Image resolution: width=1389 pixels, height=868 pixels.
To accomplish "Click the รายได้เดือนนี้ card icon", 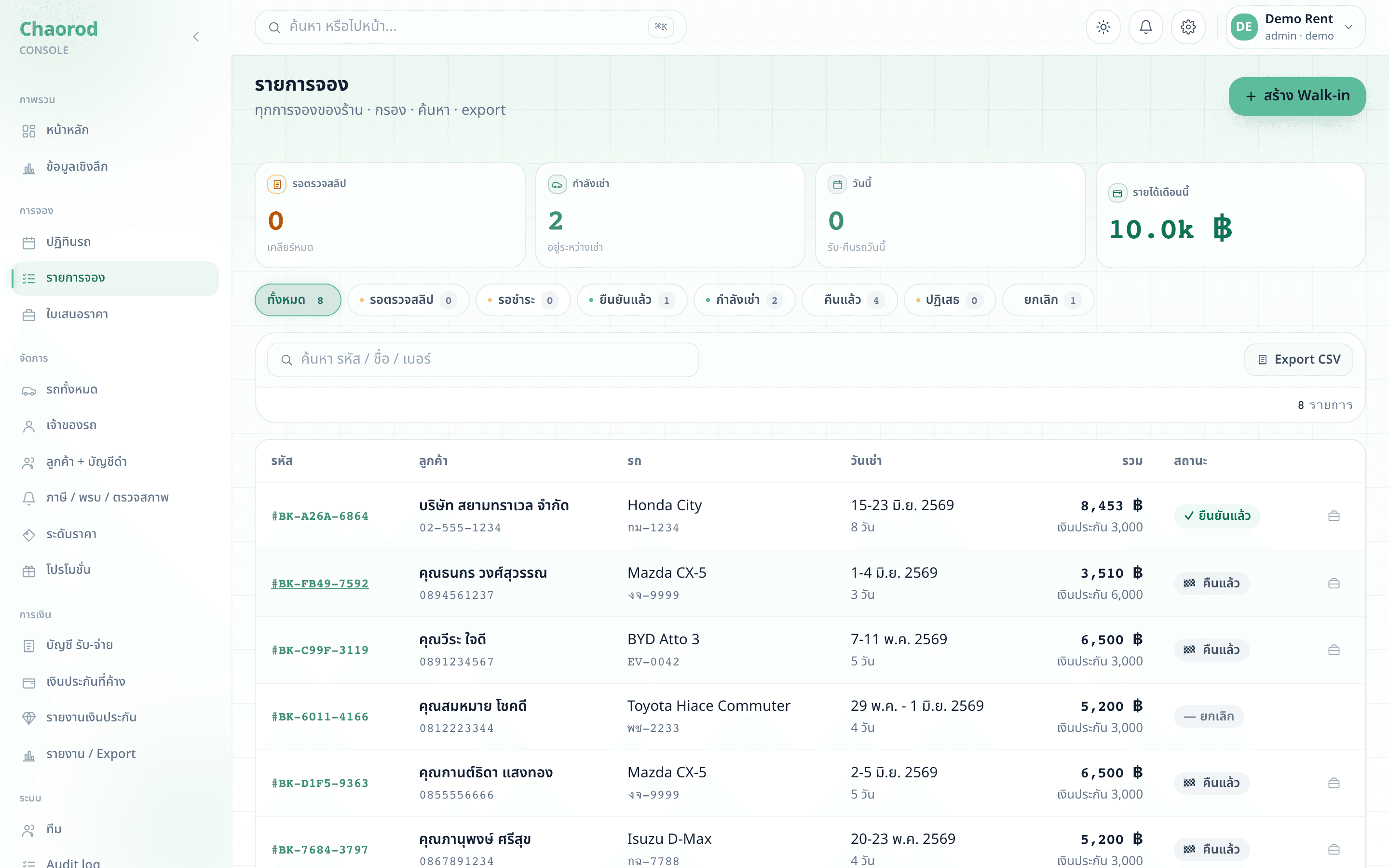I will 1117,193.
